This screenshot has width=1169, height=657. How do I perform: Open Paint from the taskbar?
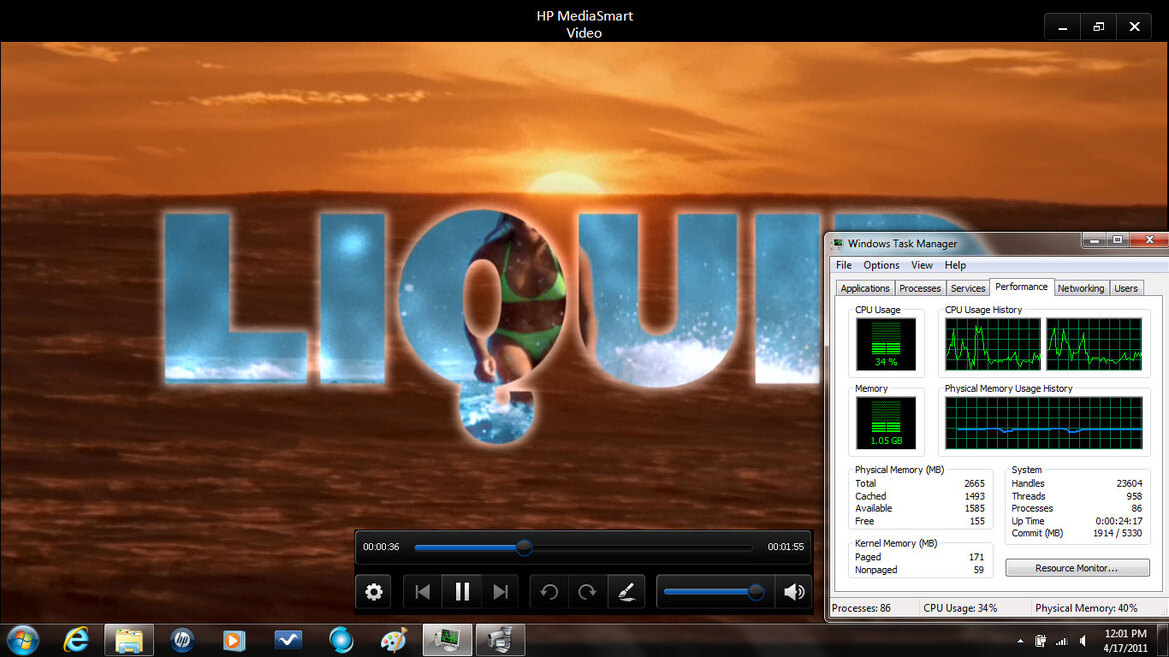point(394,640)
